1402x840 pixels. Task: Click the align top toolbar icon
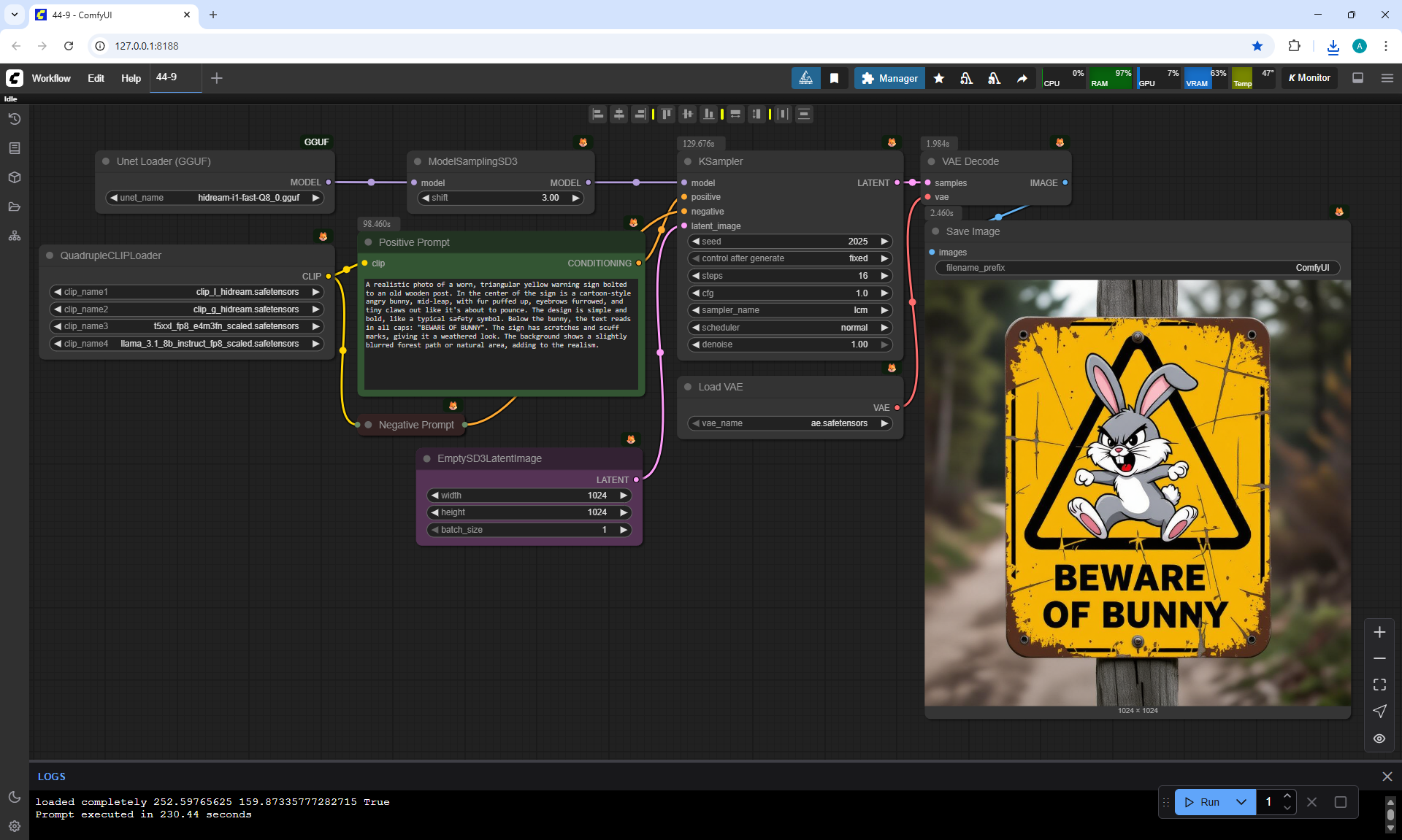[667, 114]
